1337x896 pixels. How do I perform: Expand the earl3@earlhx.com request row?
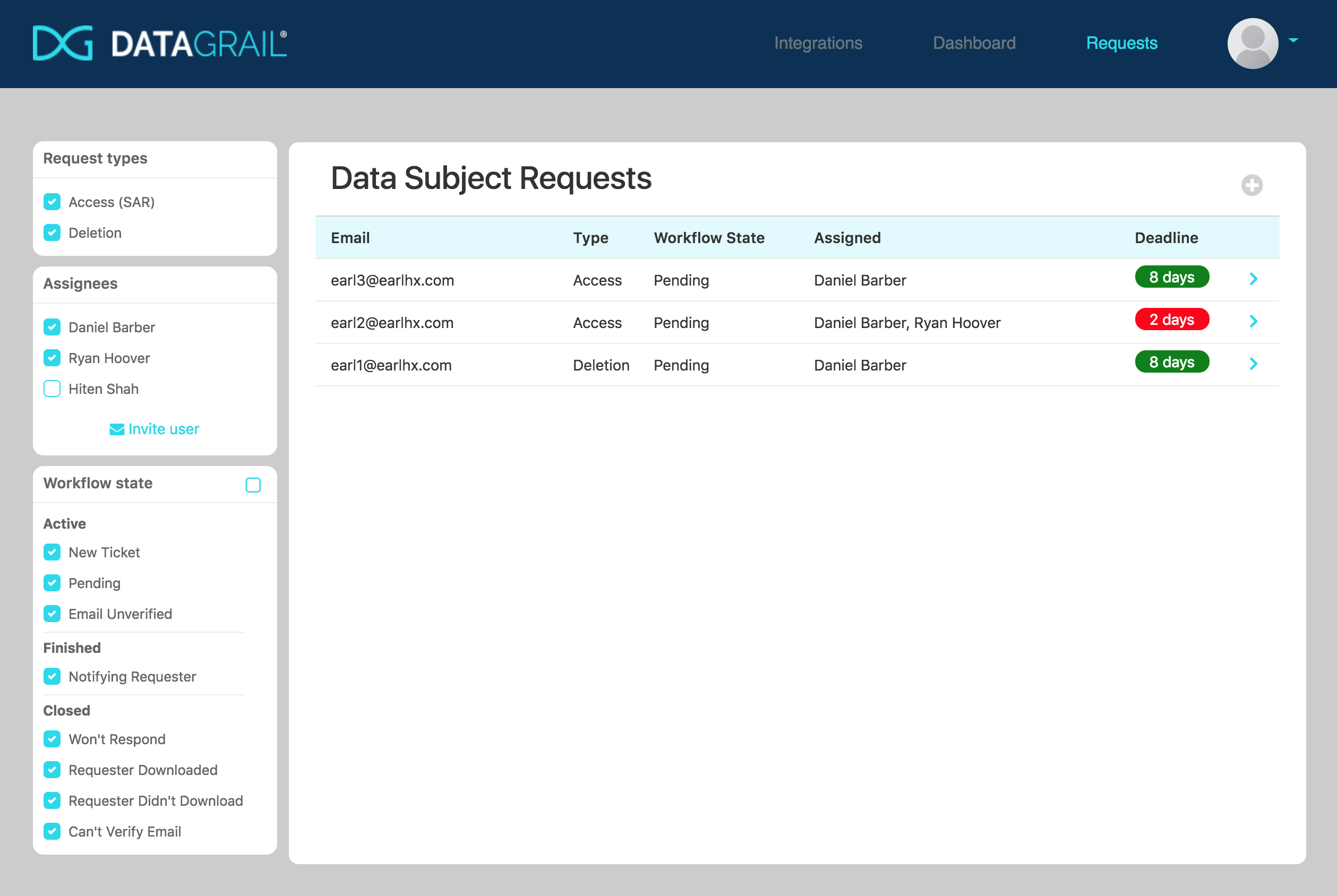tap(1254, 279)
